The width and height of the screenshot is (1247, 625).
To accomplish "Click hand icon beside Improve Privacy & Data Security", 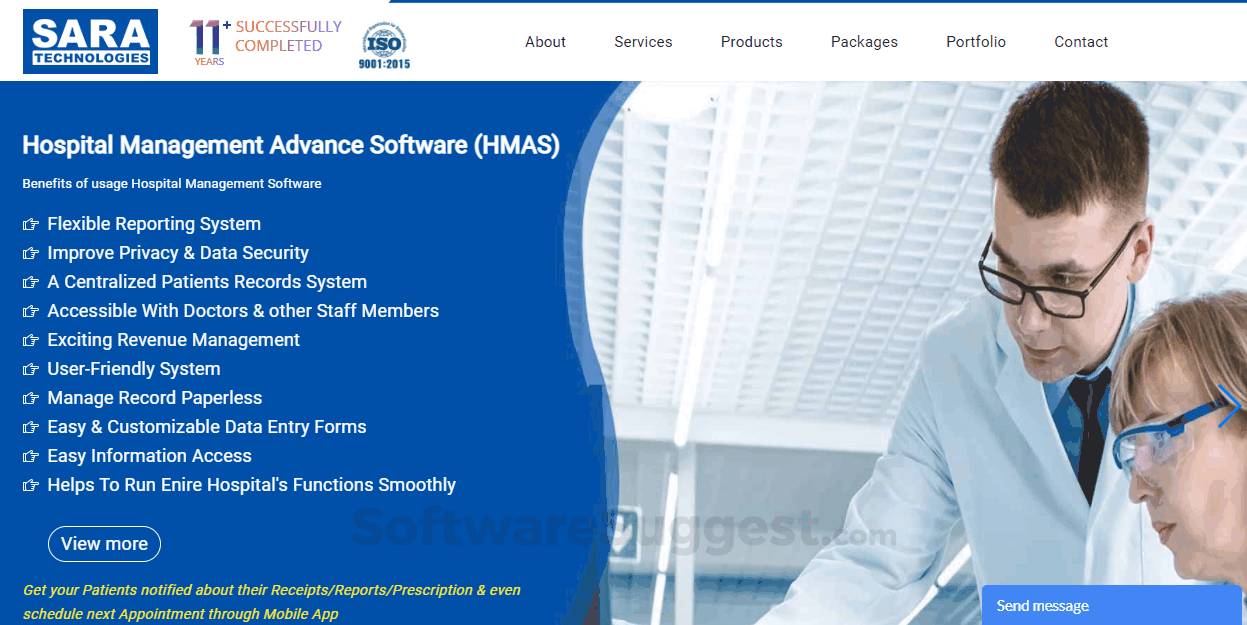I will (x=31, y=254).
